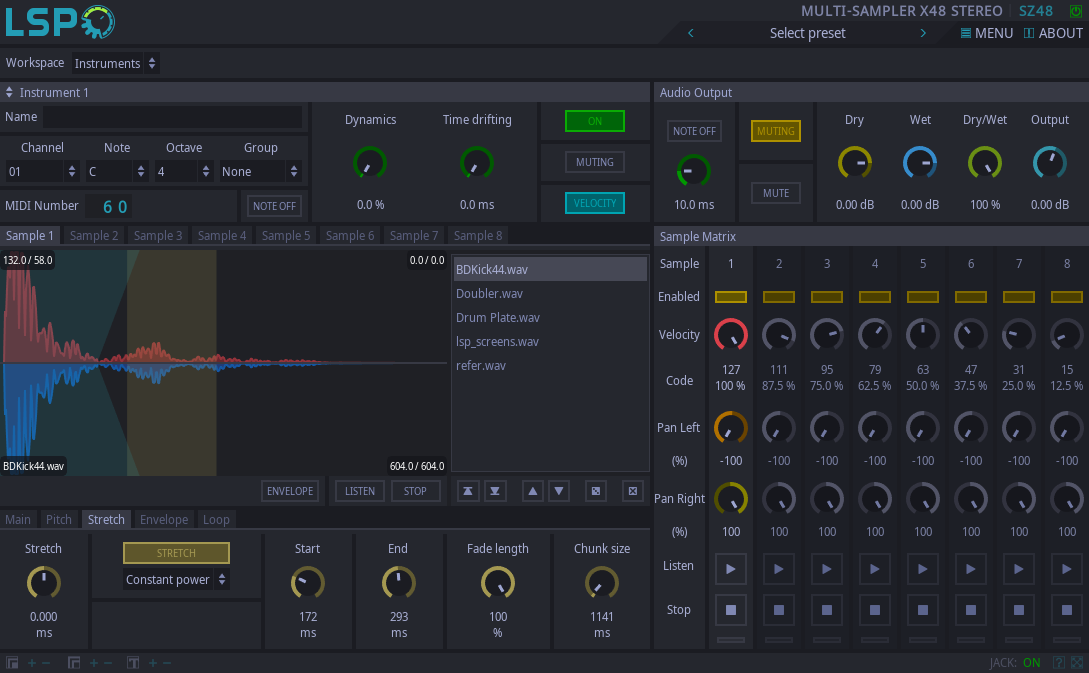Open the Constant power crossfade dropdown
The image size is (1089, 673).
tap(176, 580)
